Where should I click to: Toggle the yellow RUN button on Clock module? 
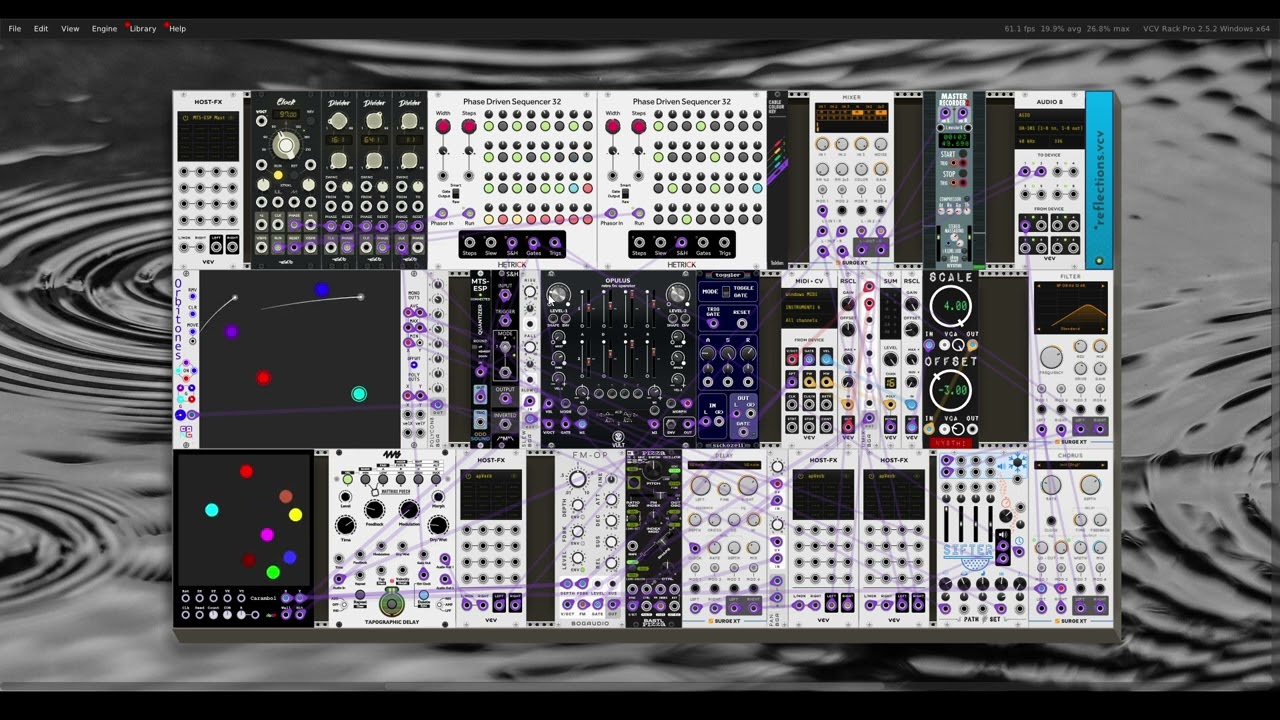[x=278, y=175]
